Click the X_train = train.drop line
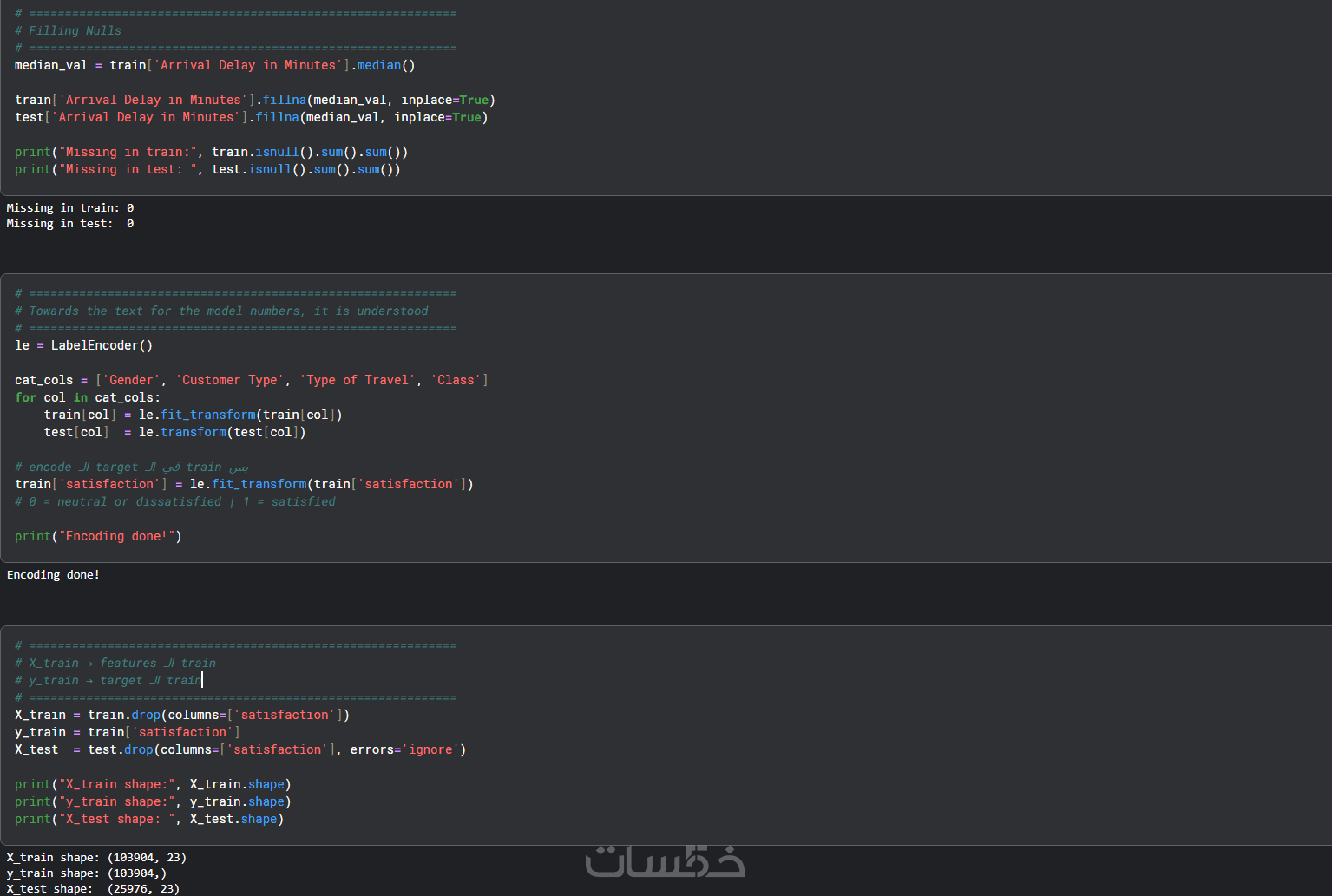 (x=181, y=716)
